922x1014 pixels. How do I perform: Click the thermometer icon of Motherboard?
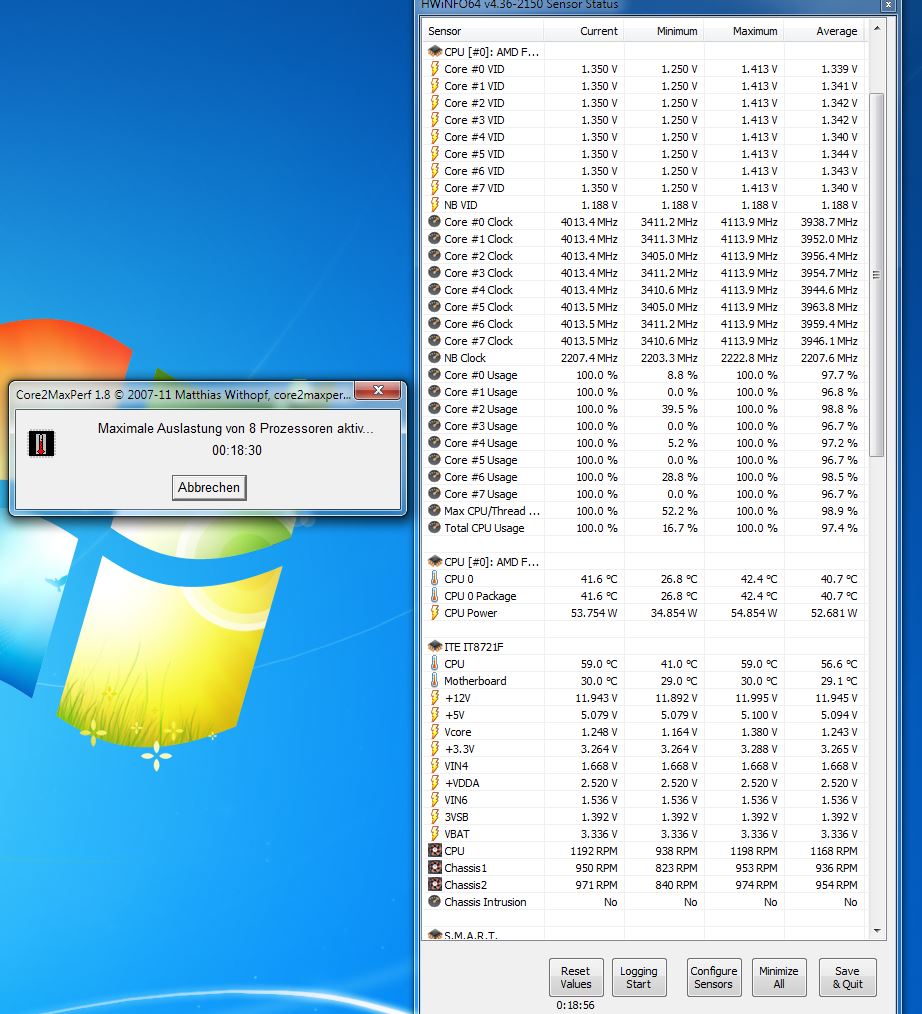pyautogui.click(x=434, y=680)
